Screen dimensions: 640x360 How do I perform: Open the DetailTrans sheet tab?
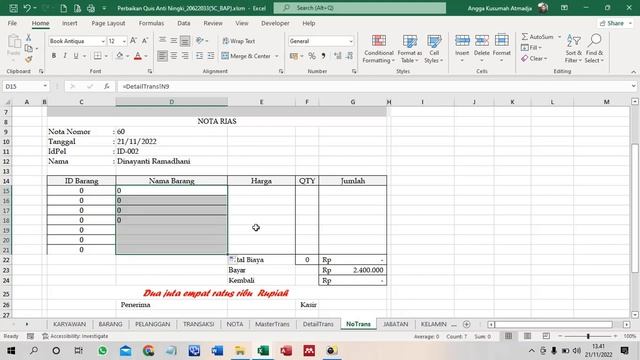click(x=318, y=324)
